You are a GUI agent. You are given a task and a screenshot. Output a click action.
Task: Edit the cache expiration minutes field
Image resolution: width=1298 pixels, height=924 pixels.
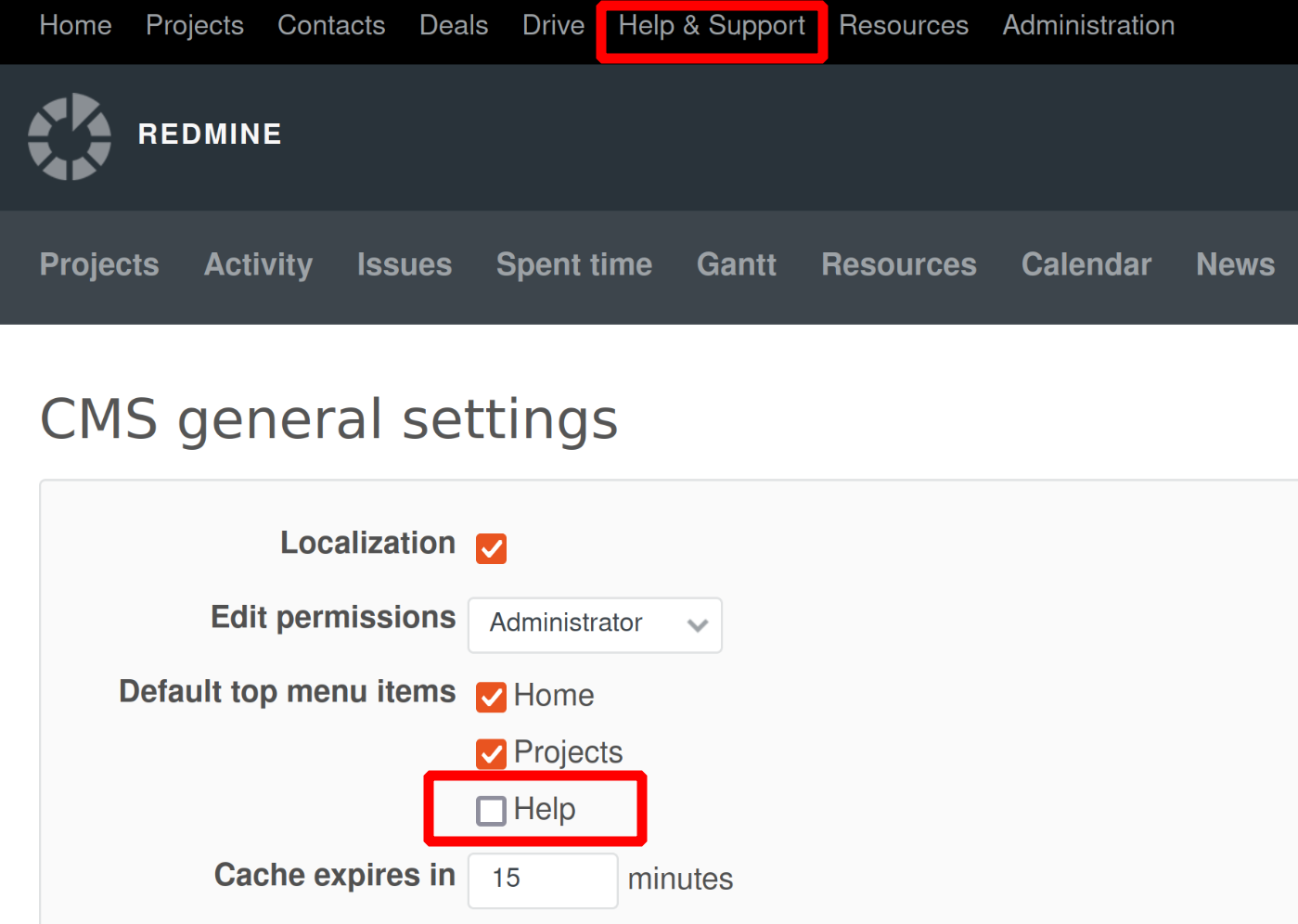pos(542,879)
